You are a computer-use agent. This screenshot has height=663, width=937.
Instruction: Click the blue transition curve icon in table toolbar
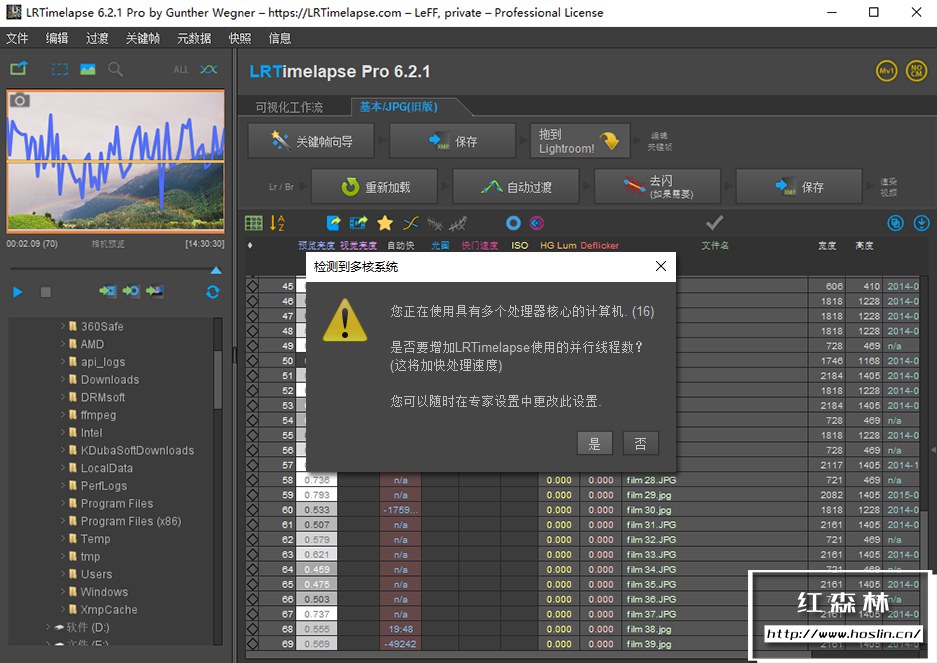pyautogui.click(x=410, y=222)
